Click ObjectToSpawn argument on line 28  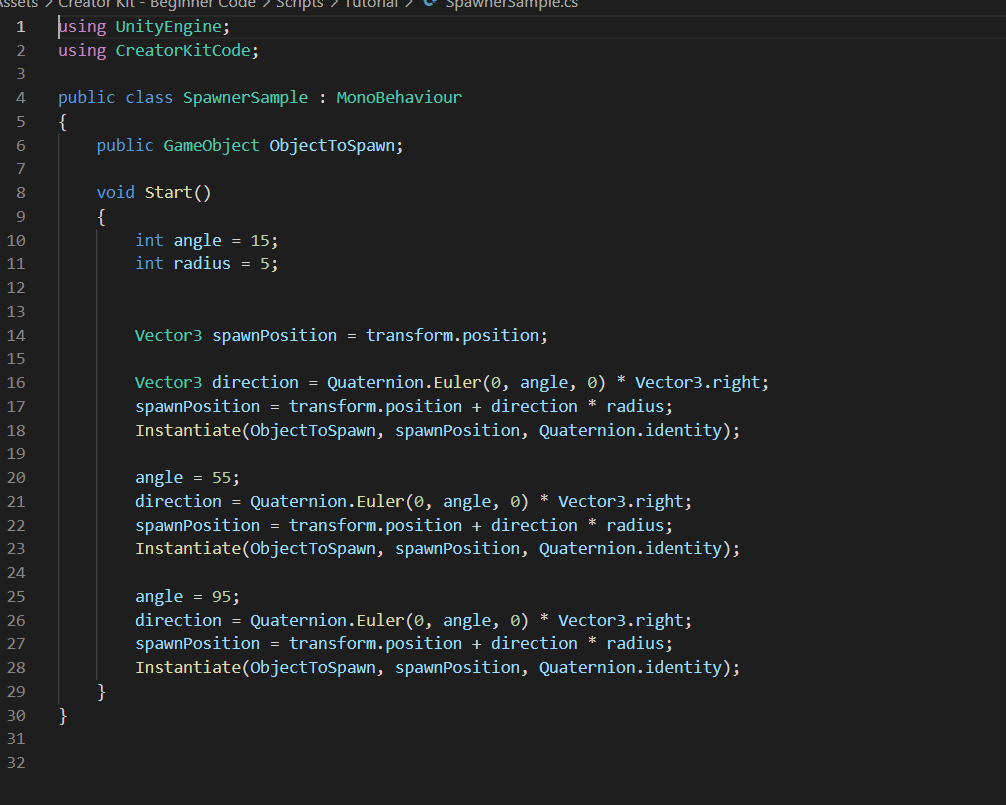(x=312, y=668)
